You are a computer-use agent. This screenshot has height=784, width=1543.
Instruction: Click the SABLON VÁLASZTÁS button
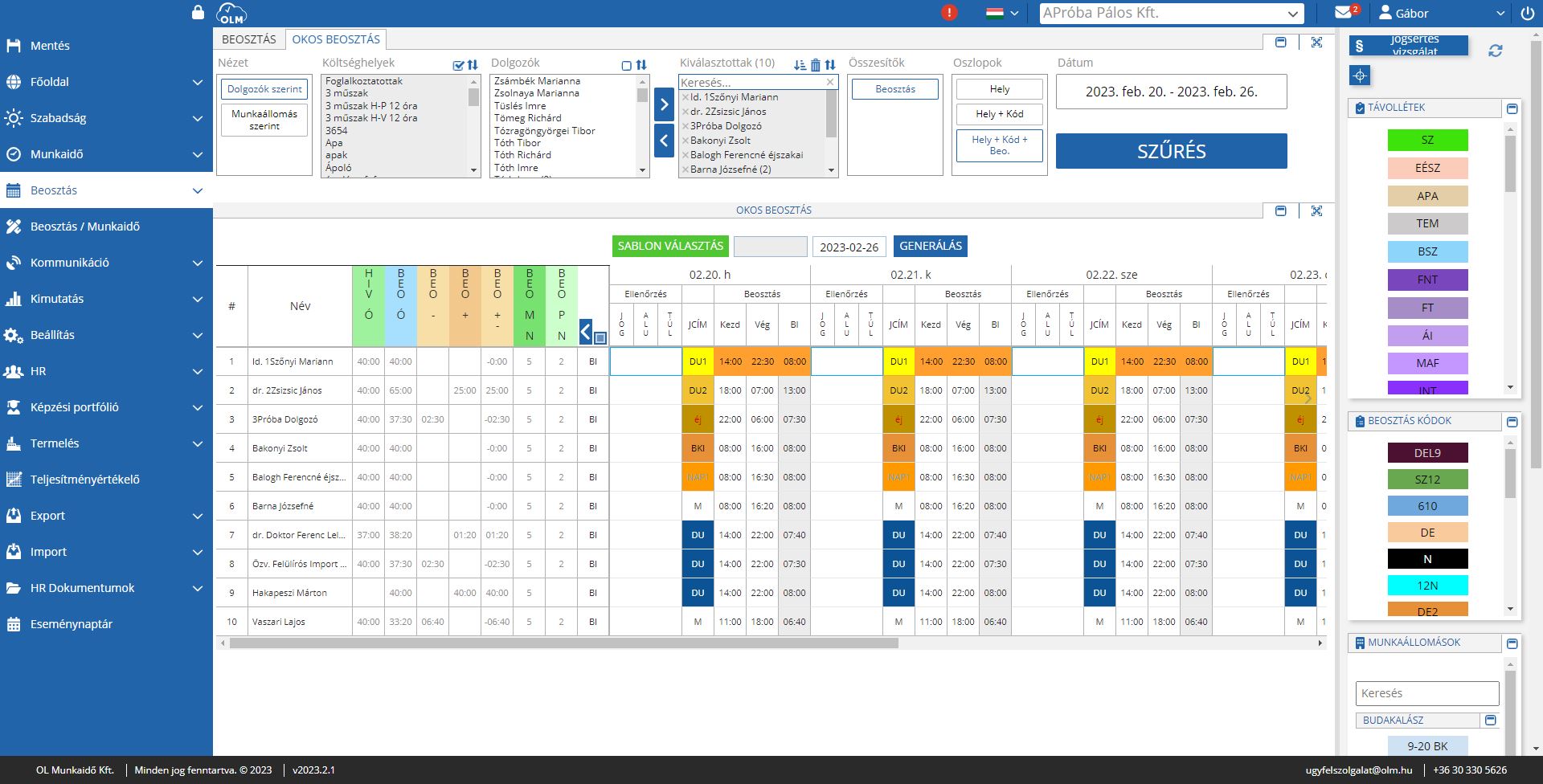pyautogui.click(x=670, y=247)
